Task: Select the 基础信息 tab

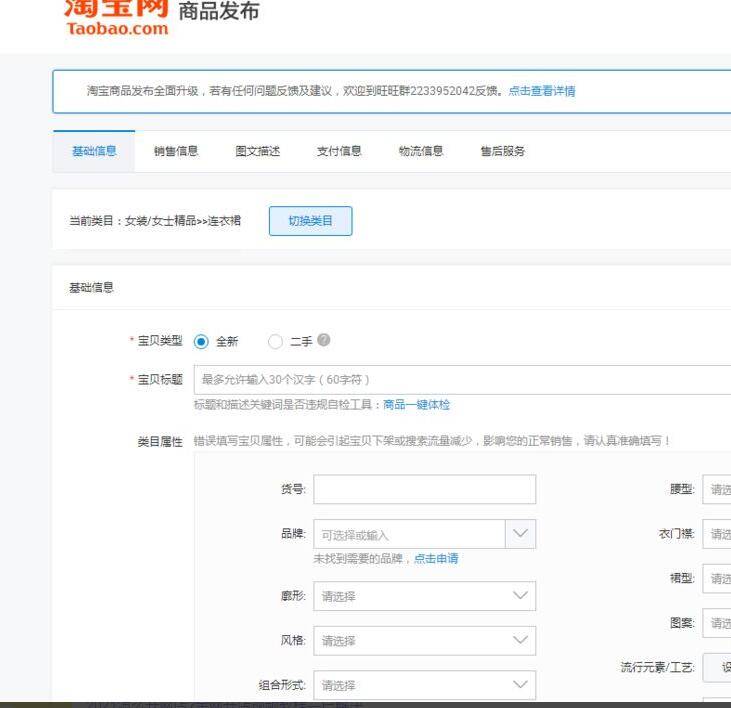Action: click(94, 151)
